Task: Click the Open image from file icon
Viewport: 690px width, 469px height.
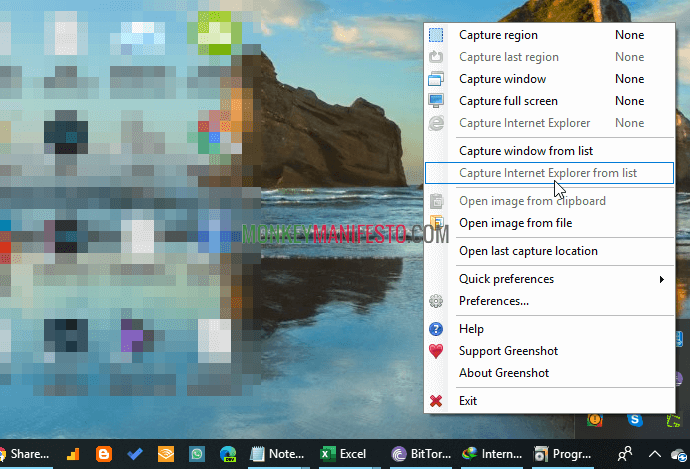Action: [436, 222]
